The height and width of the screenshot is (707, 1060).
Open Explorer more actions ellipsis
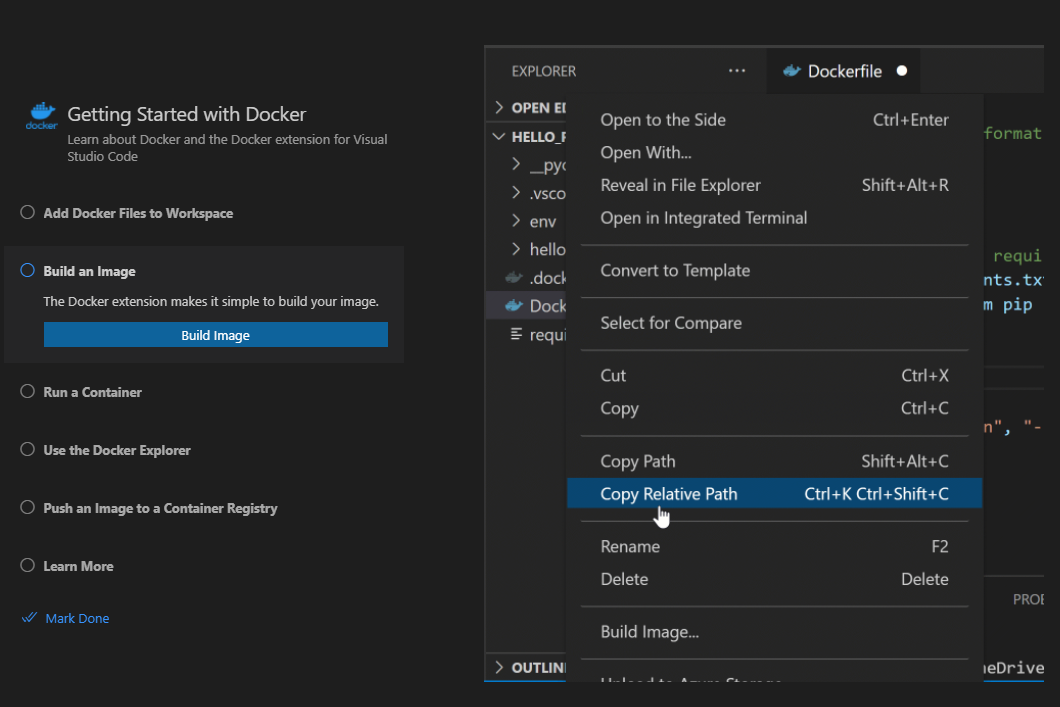coord(737,71)
